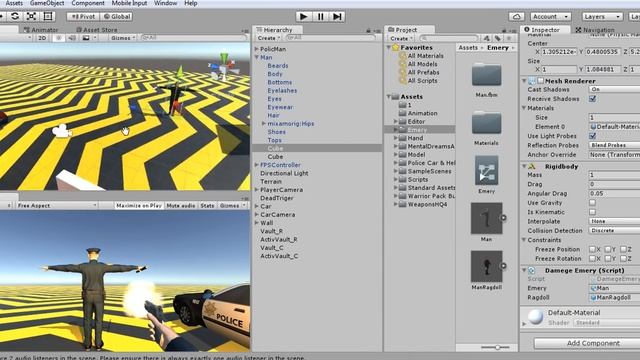Click the Add Component button

(x=593, y=343)
